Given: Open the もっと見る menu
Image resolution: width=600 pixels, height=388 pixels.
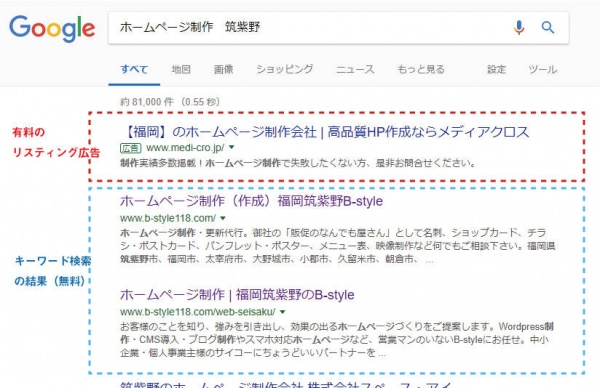Looking at the screenshot, I should point(421,69).
